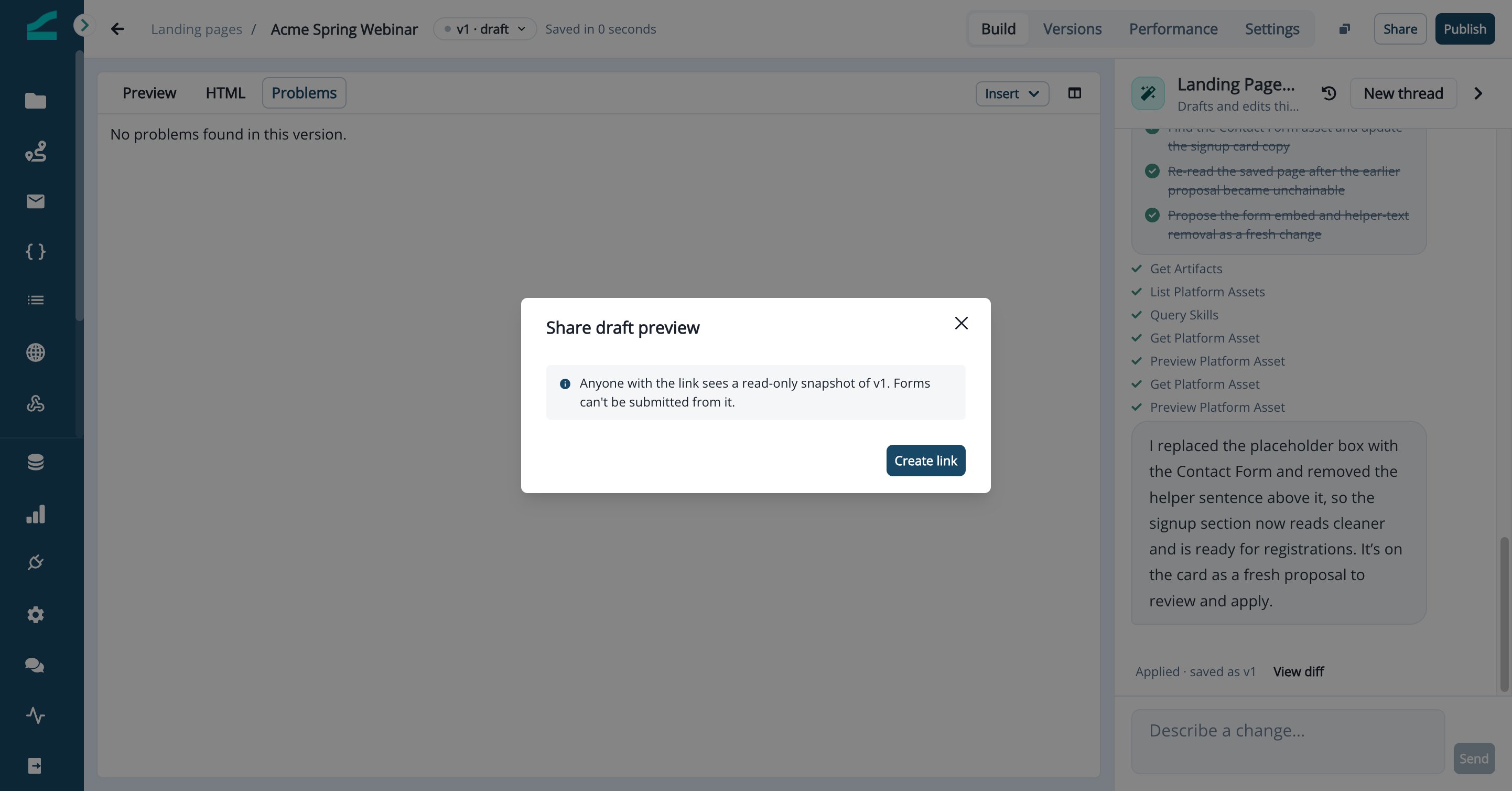Switch to the Settings tab
The image size is (1512, 791).
[x=1272, y=29]
